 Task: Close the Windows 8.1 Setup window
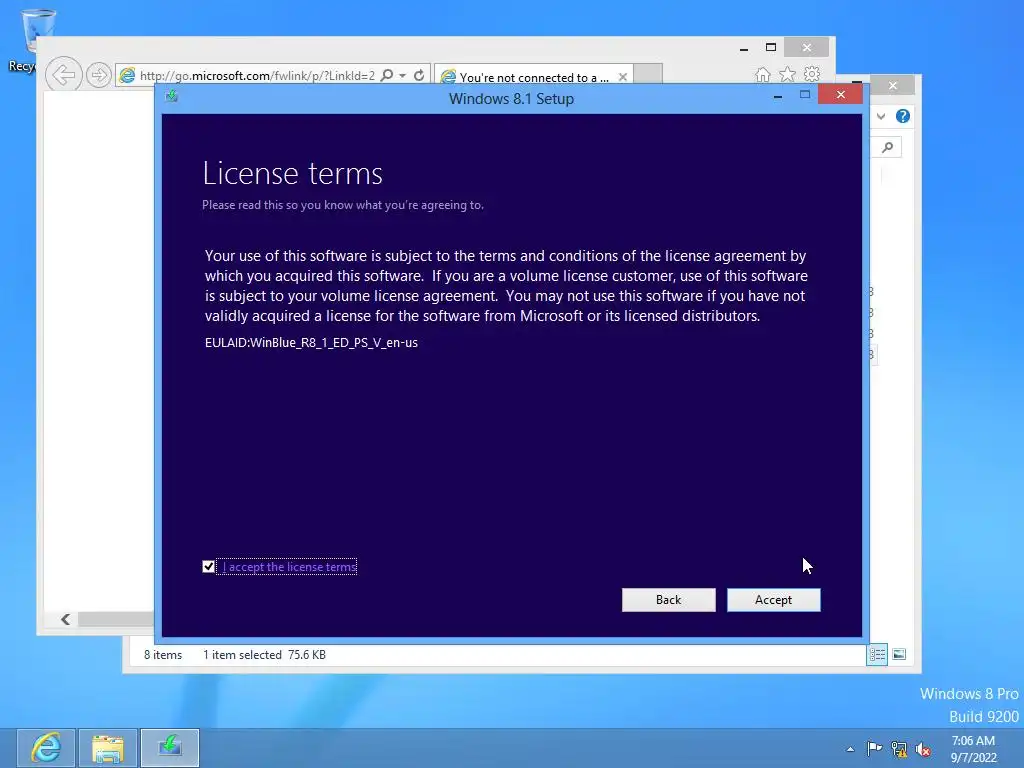click(840, 95)
